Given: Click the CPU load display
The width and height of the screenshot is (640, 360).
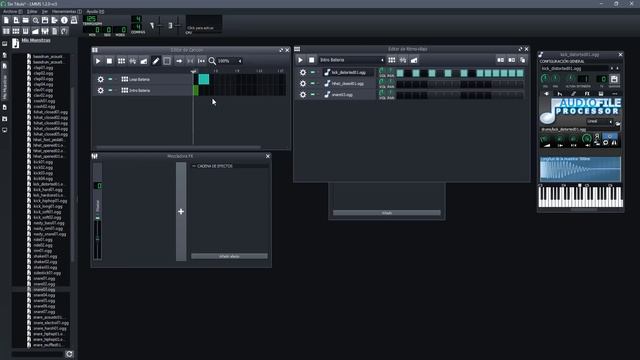Looking at the screenshot, I should [x=204, y=24].
